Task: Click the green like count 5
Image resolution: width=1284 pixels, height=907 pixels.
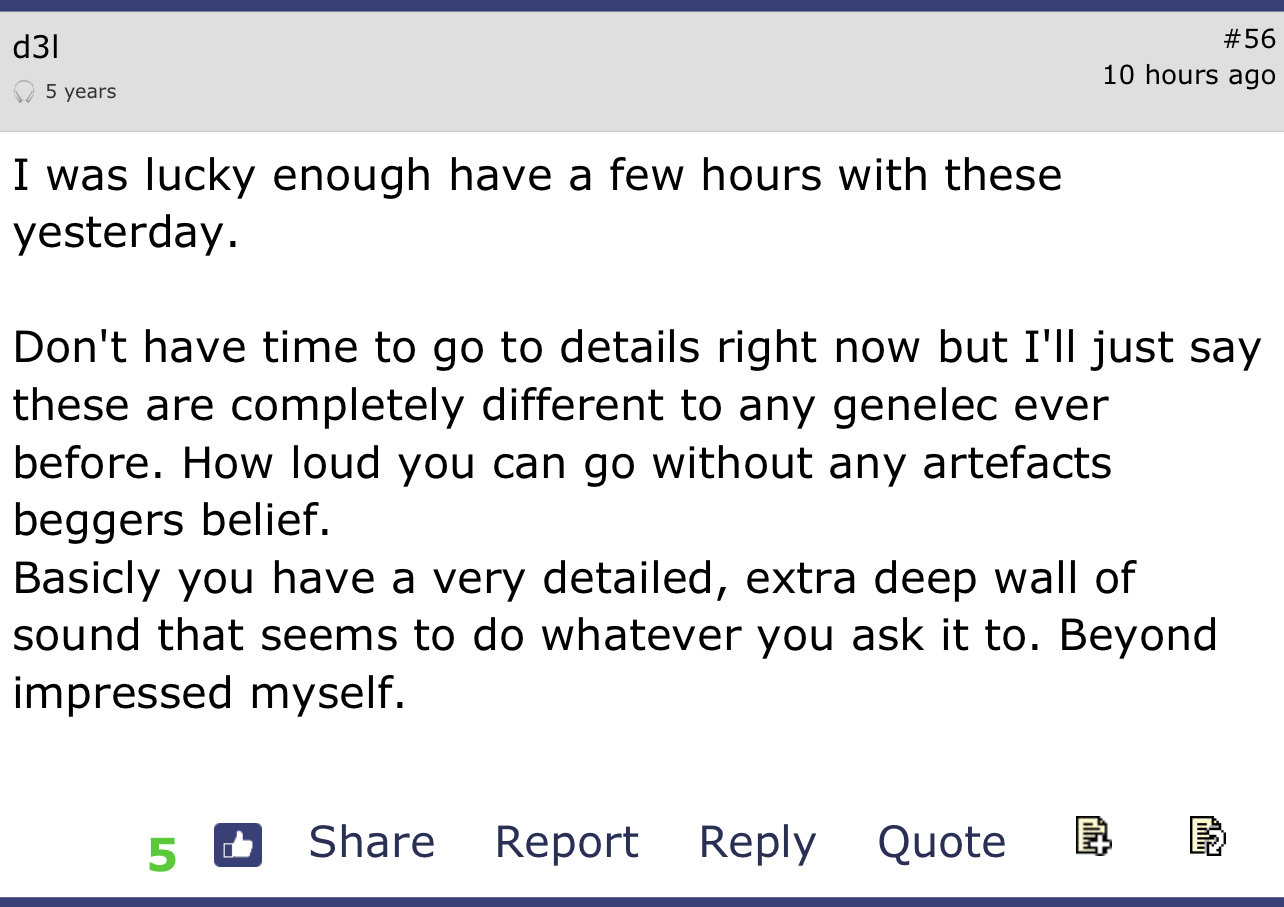Action: click(163, 854)
